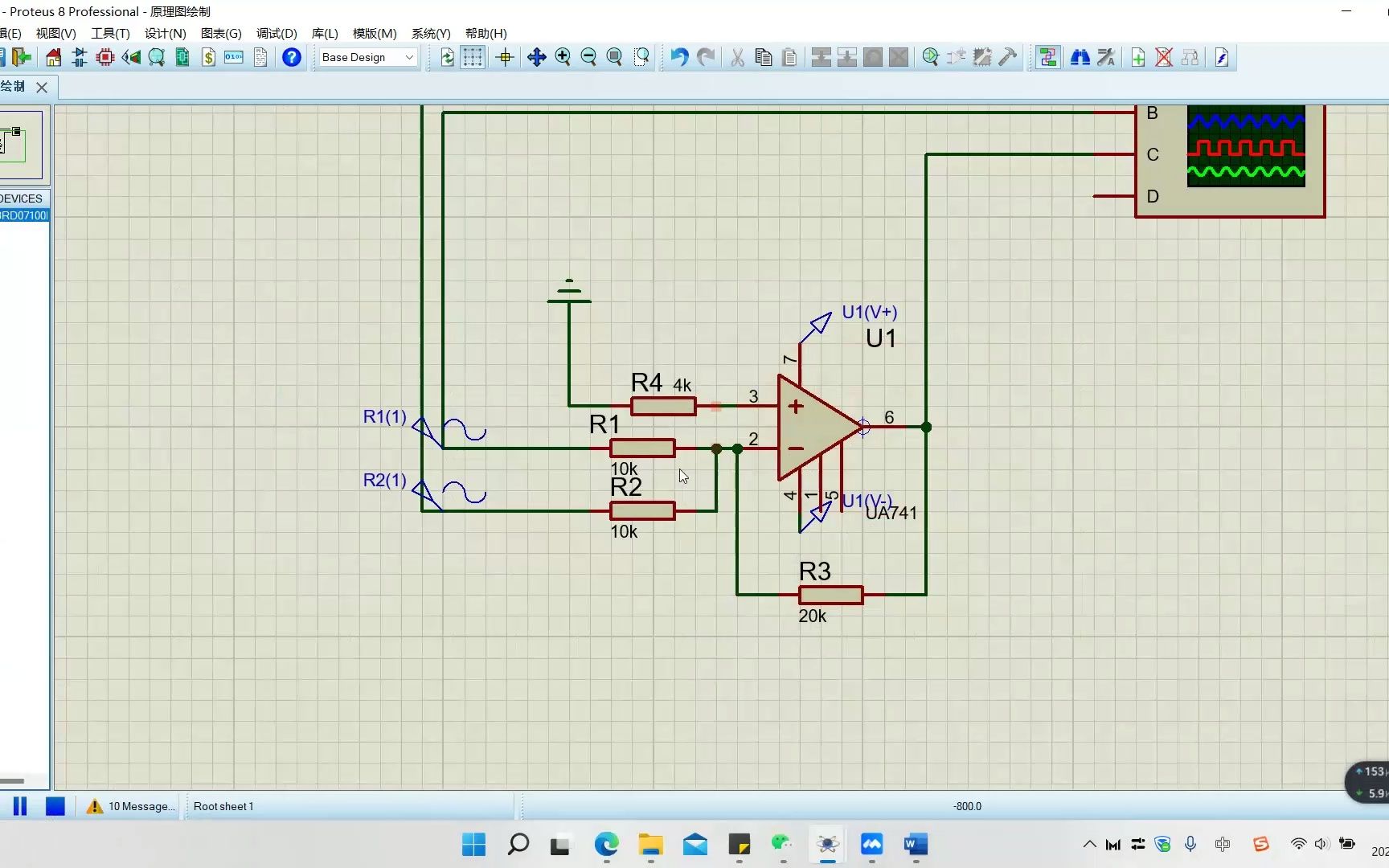Viewport: 1389px width, 868px height.
Task: Click the Packaging Tool icon
Action: coord(982,57)
